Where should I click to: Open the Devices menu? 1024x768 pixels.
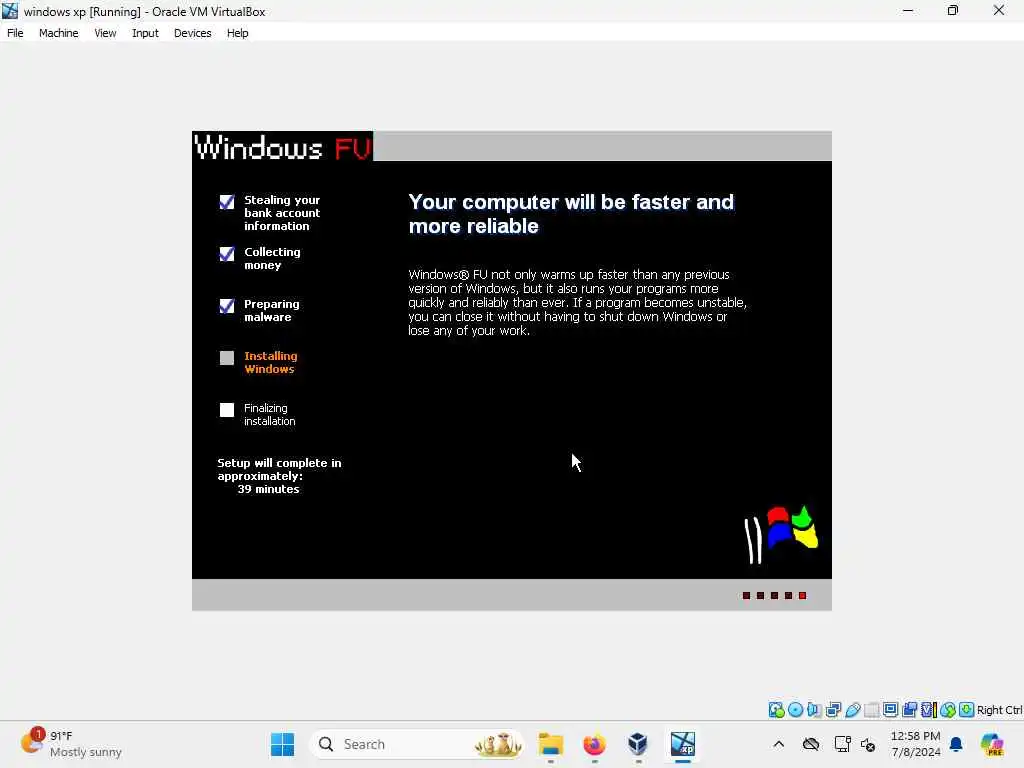[x=192, y=33]
